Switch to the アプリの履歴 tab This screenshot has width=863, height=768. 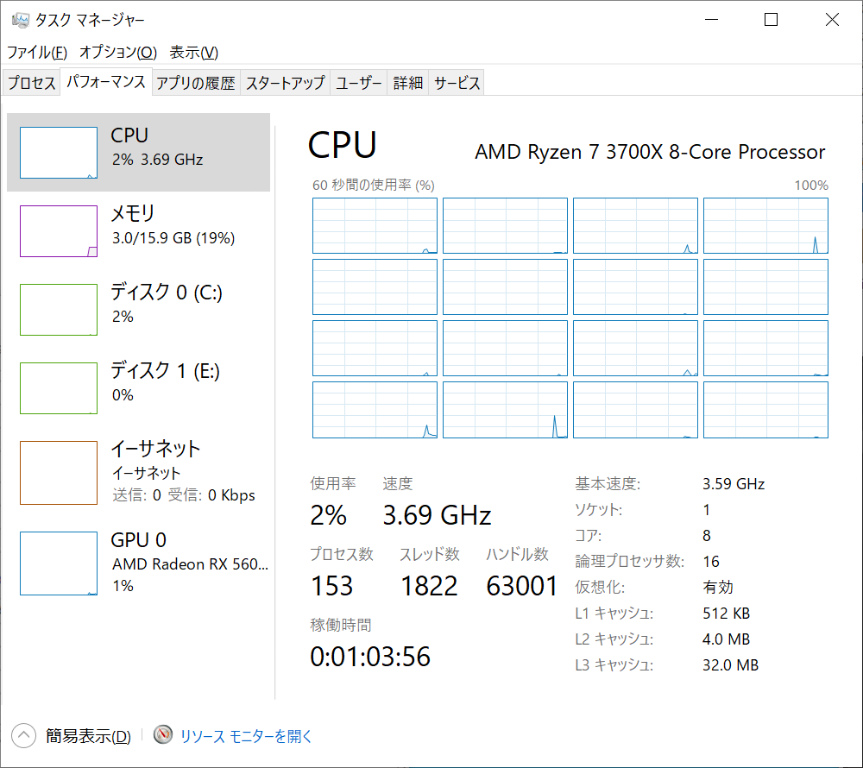(x=196, y=84)
